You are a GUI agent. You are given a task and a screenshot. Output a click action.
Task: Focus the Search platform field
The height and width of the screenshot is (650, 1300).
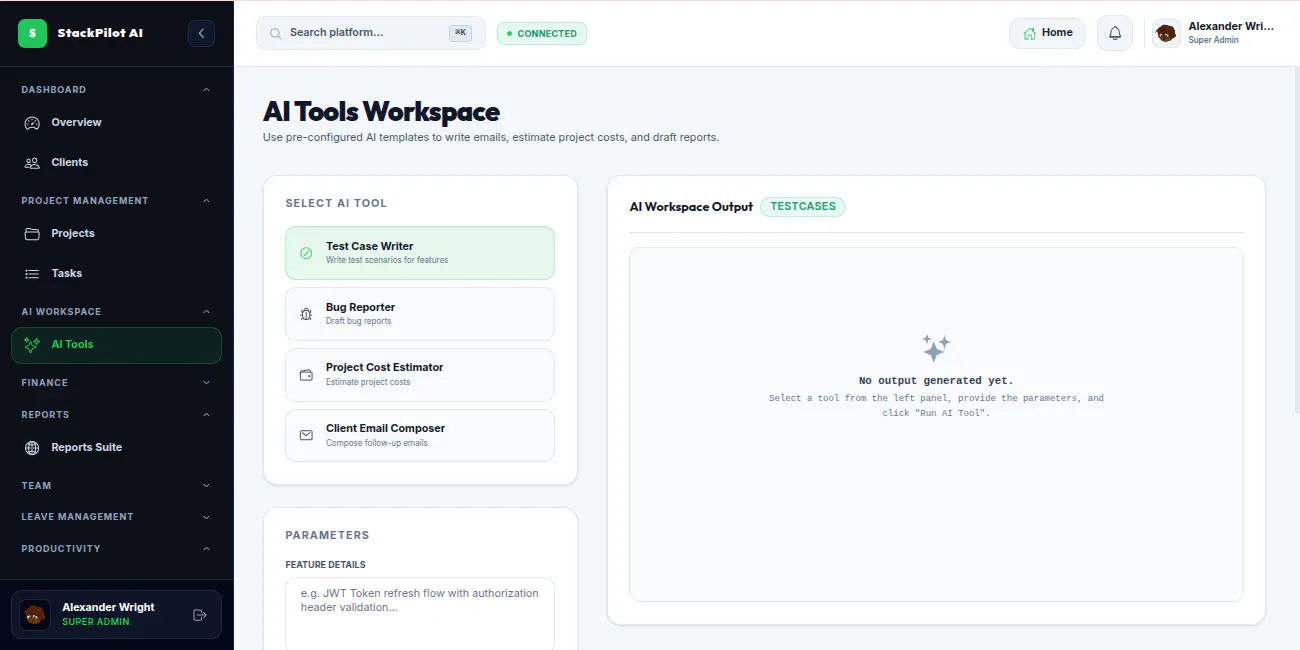[x=371, y=33]
